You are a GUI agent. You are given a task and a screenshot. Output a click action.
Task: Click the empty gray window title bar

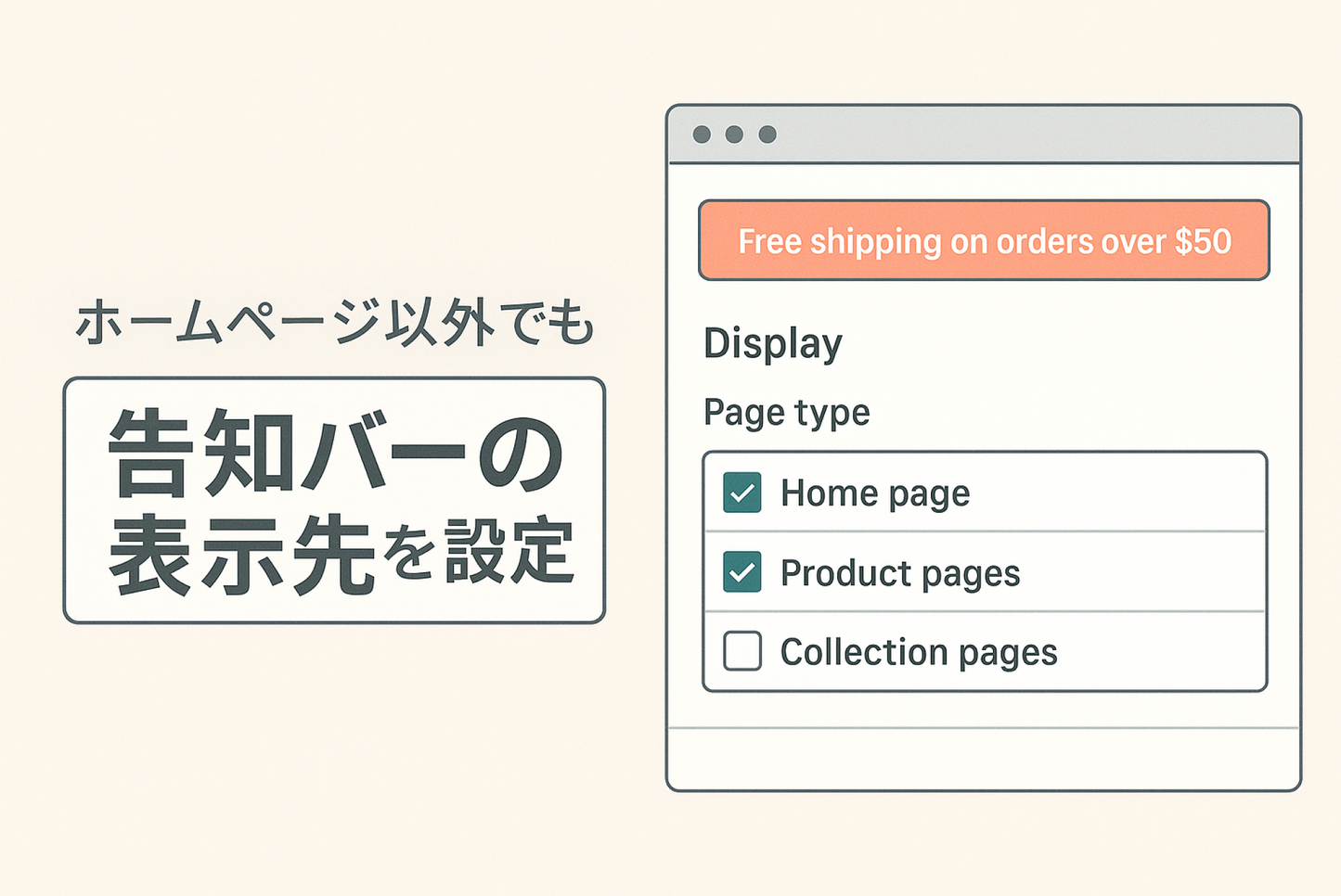point(1021,134)
